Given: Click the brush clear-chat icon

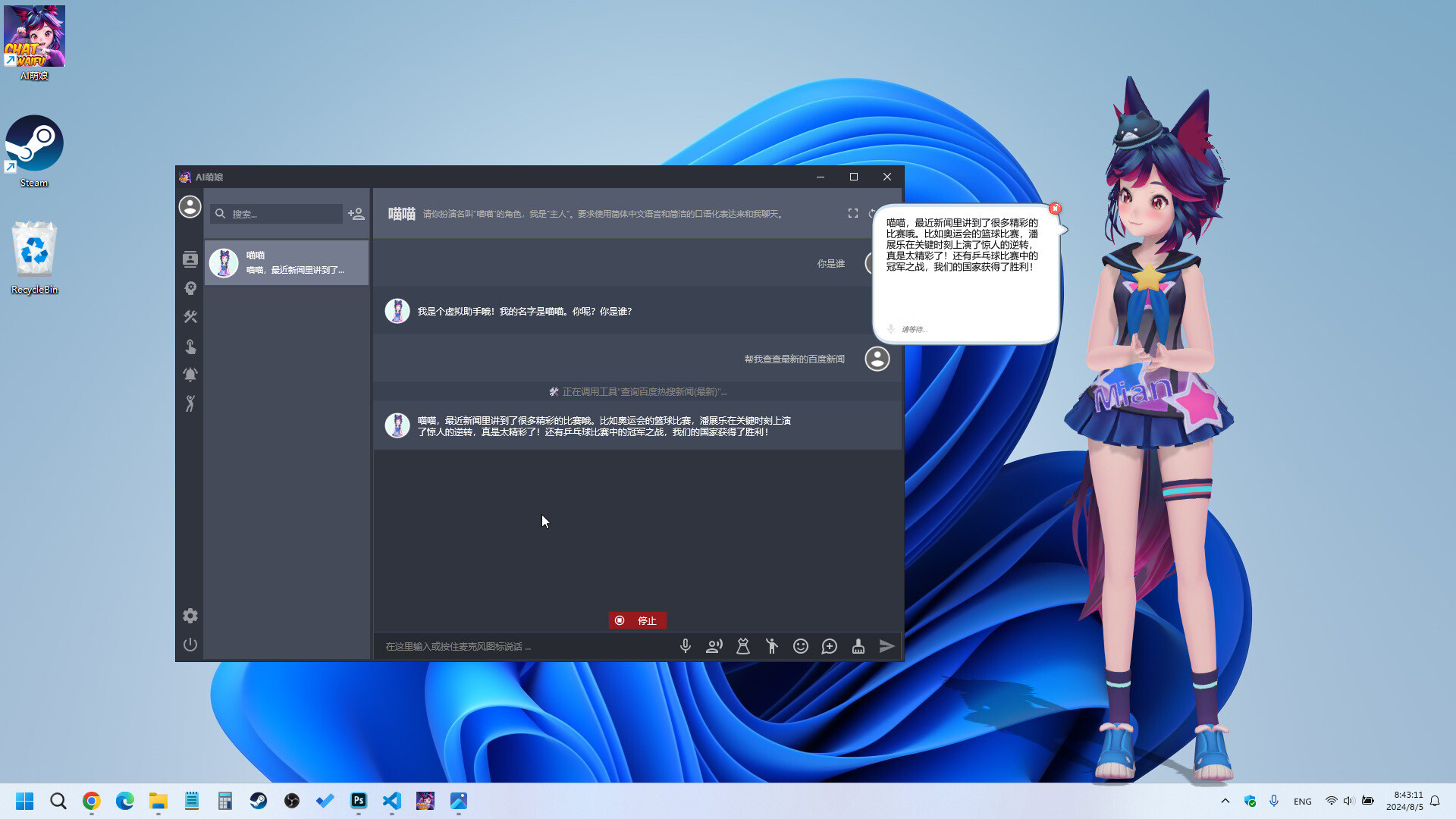Looking at the screenshot, I should click(858, 646).
